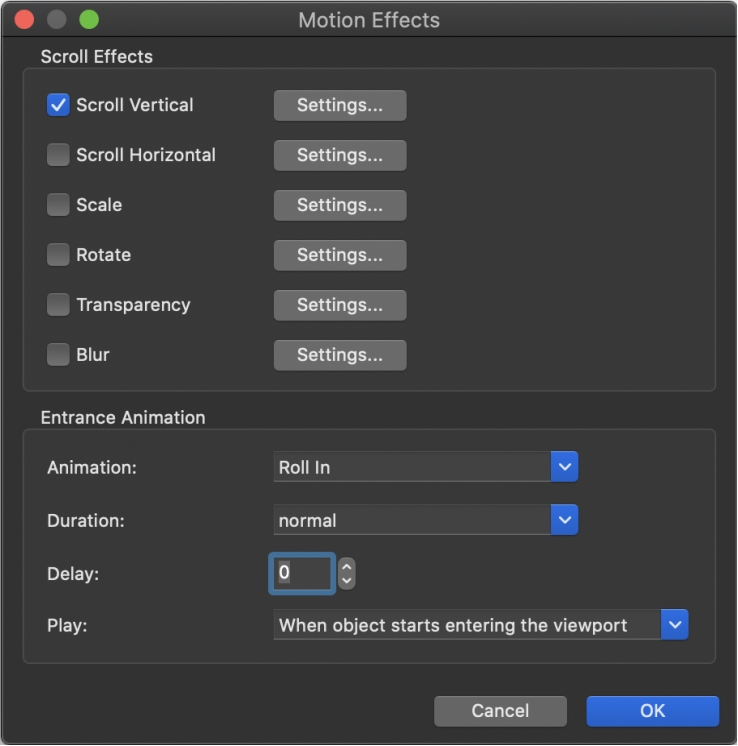Screen dimensions: 738x746
Task: Cancel the Motion Effects dialog
Action: [x=500, y=711]
